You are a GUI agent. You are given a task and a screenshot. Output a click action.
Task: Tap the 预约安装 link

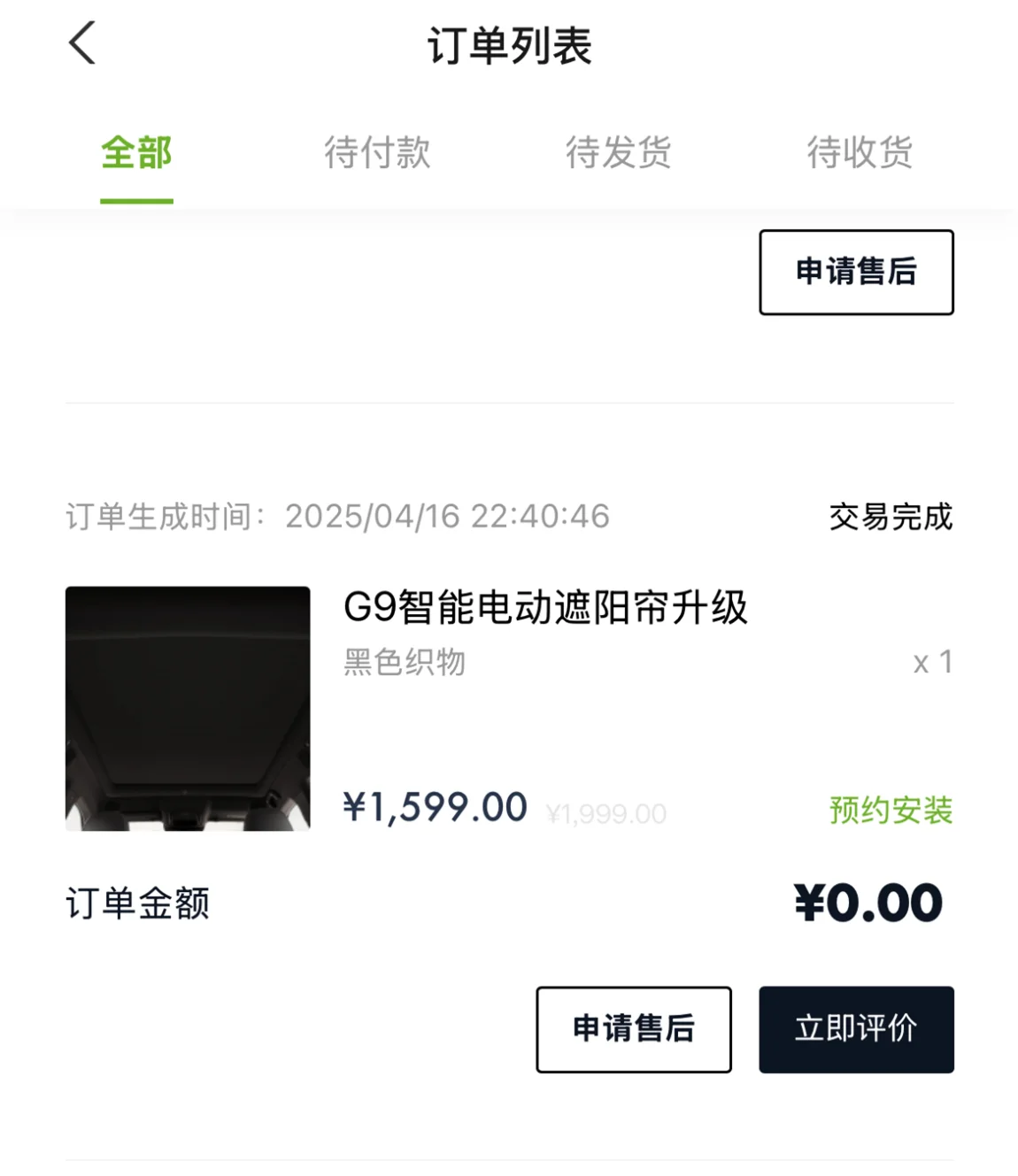891,810
